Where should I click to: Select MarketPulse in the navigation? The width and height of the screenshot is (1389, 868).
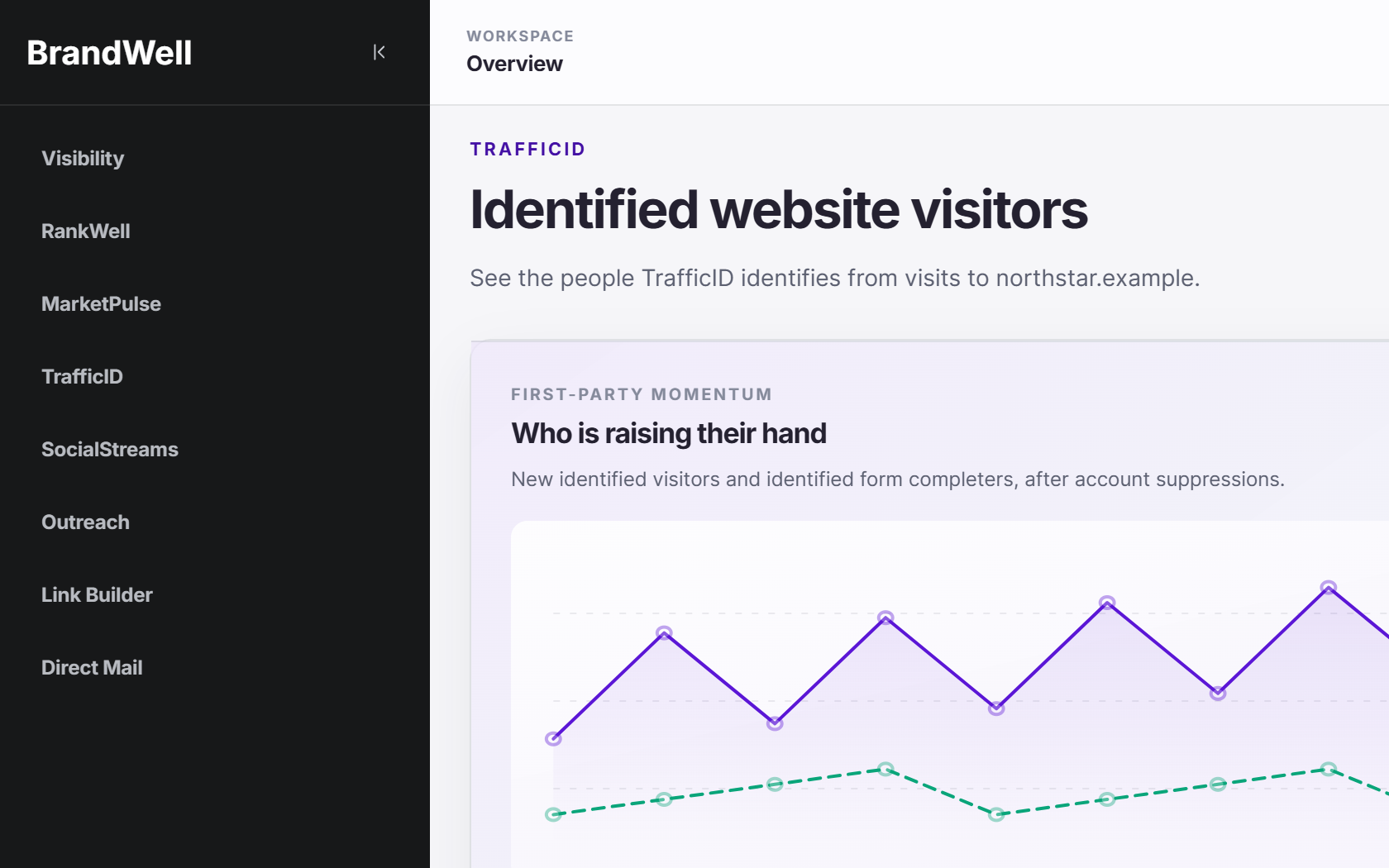(101, 303)
